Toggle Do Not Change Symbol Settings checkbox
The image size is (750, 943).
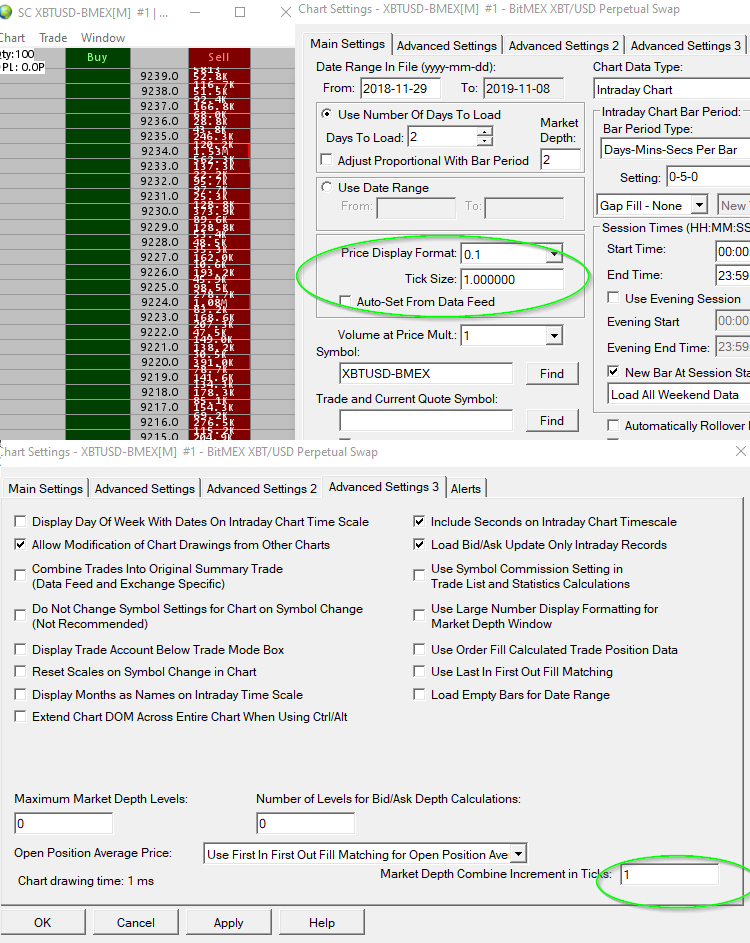coord(20,615)
